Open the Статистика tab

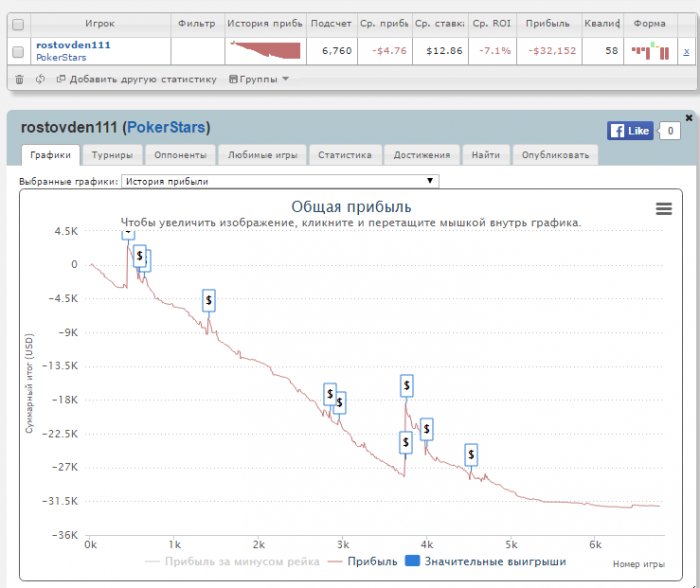(345, 155)
